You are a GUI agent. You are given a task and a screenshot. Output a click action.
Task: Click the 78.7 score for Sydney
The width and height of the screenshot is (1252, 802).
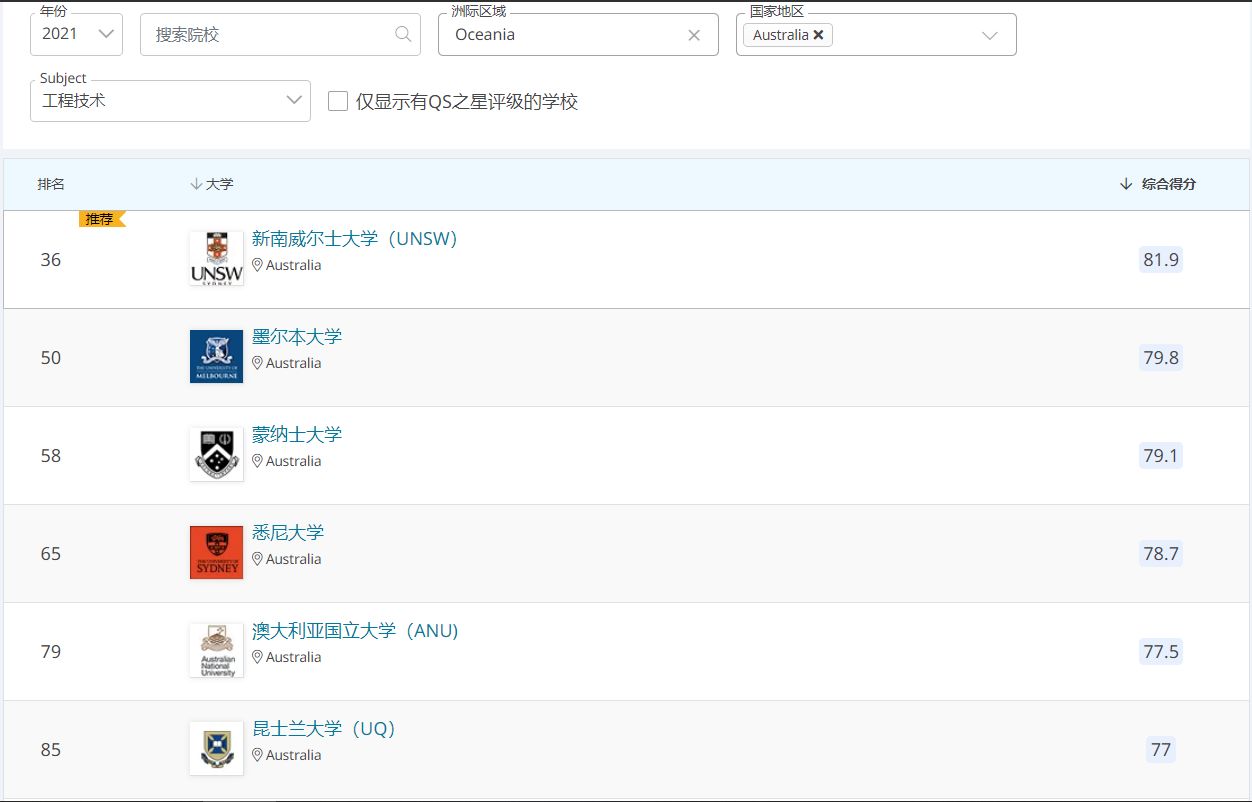click(x=1161, y=554)
